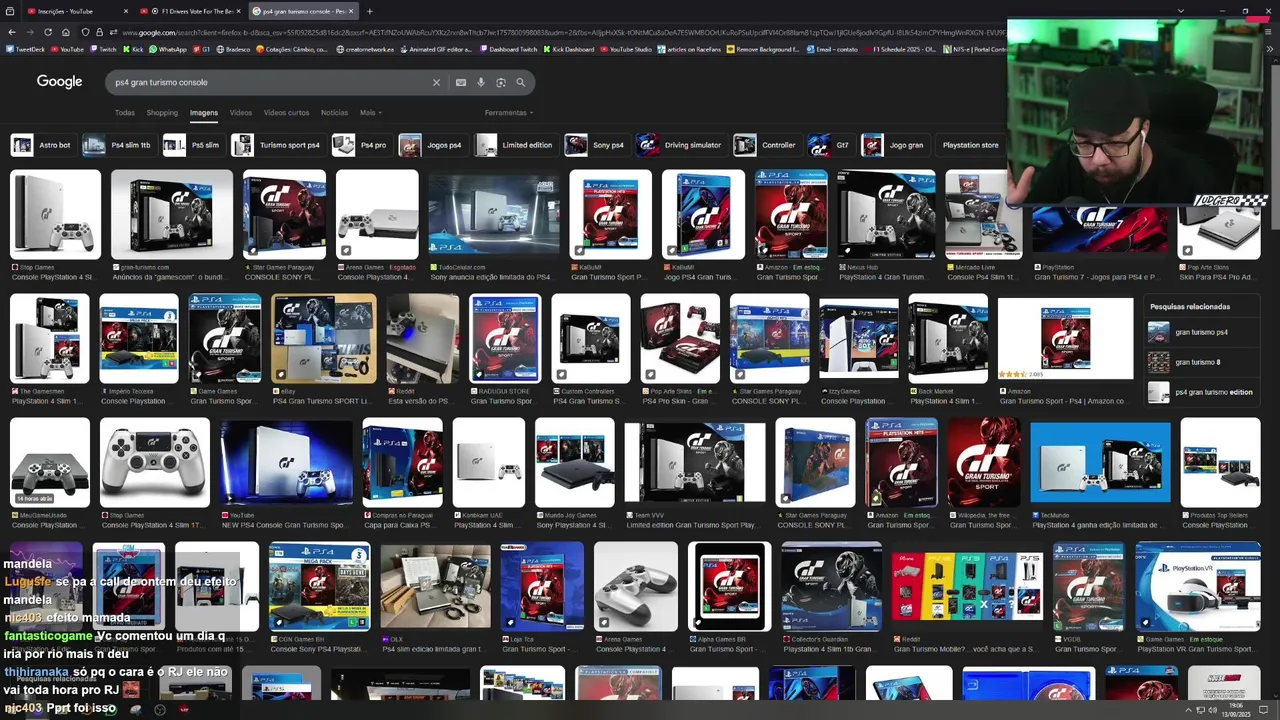Open related search ps4 gran turismo edition
Image resolution: width=1280 pixels, height=720 pixels.
tap(1202, 392)
